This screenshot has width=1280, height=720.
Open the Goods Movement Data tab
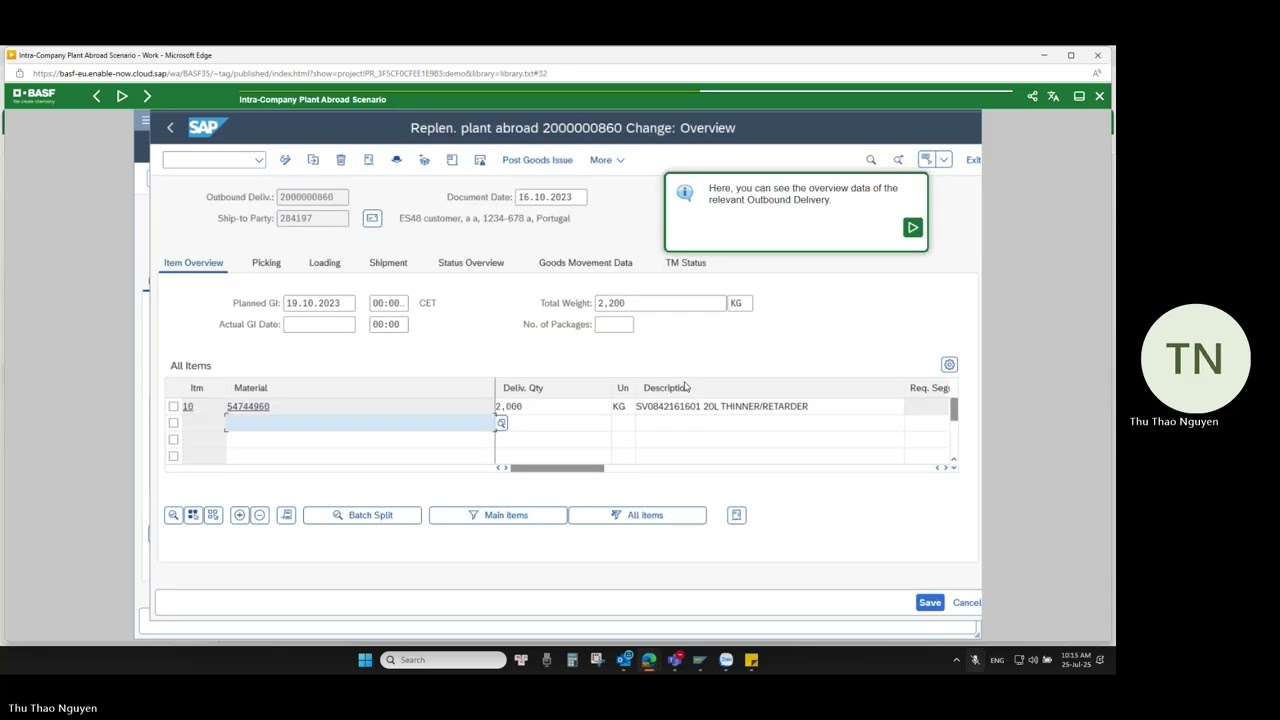[585, 263]
